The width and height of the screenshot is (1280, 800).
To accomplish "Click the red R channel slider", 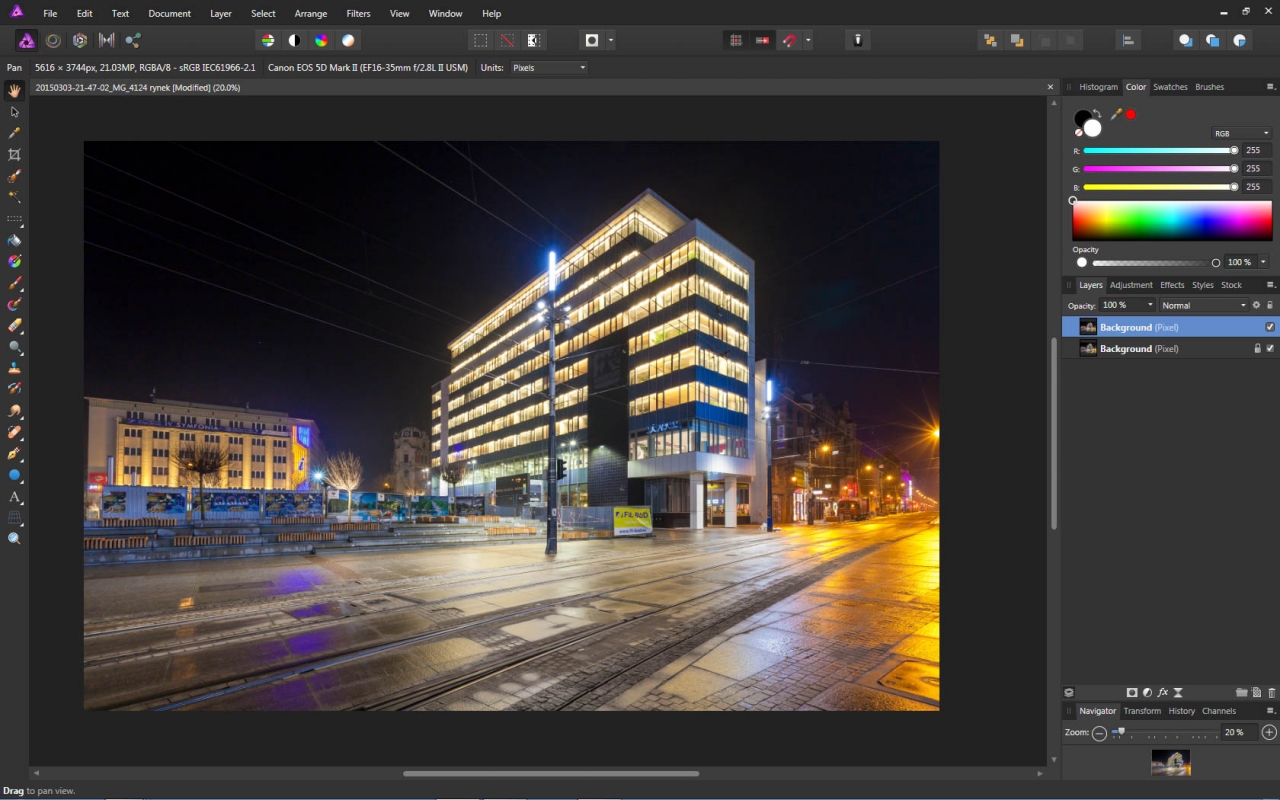I will pyautogui.click(x=1160, y=151).
